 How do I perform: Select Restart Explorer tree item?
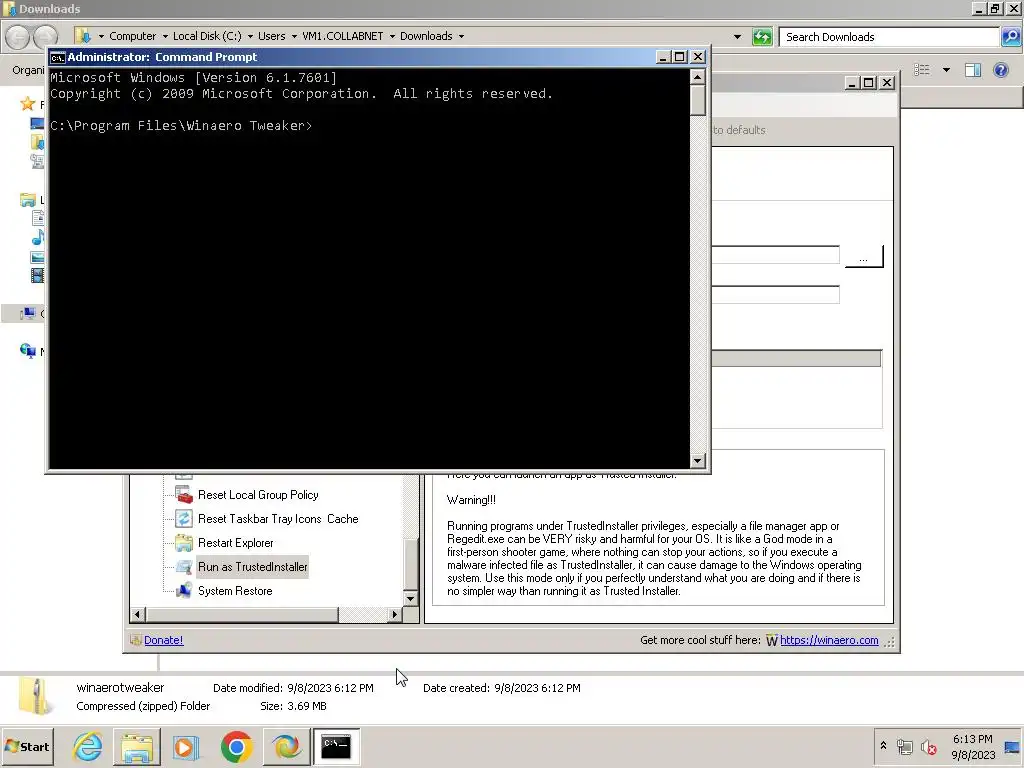click(x=236, y=543)
